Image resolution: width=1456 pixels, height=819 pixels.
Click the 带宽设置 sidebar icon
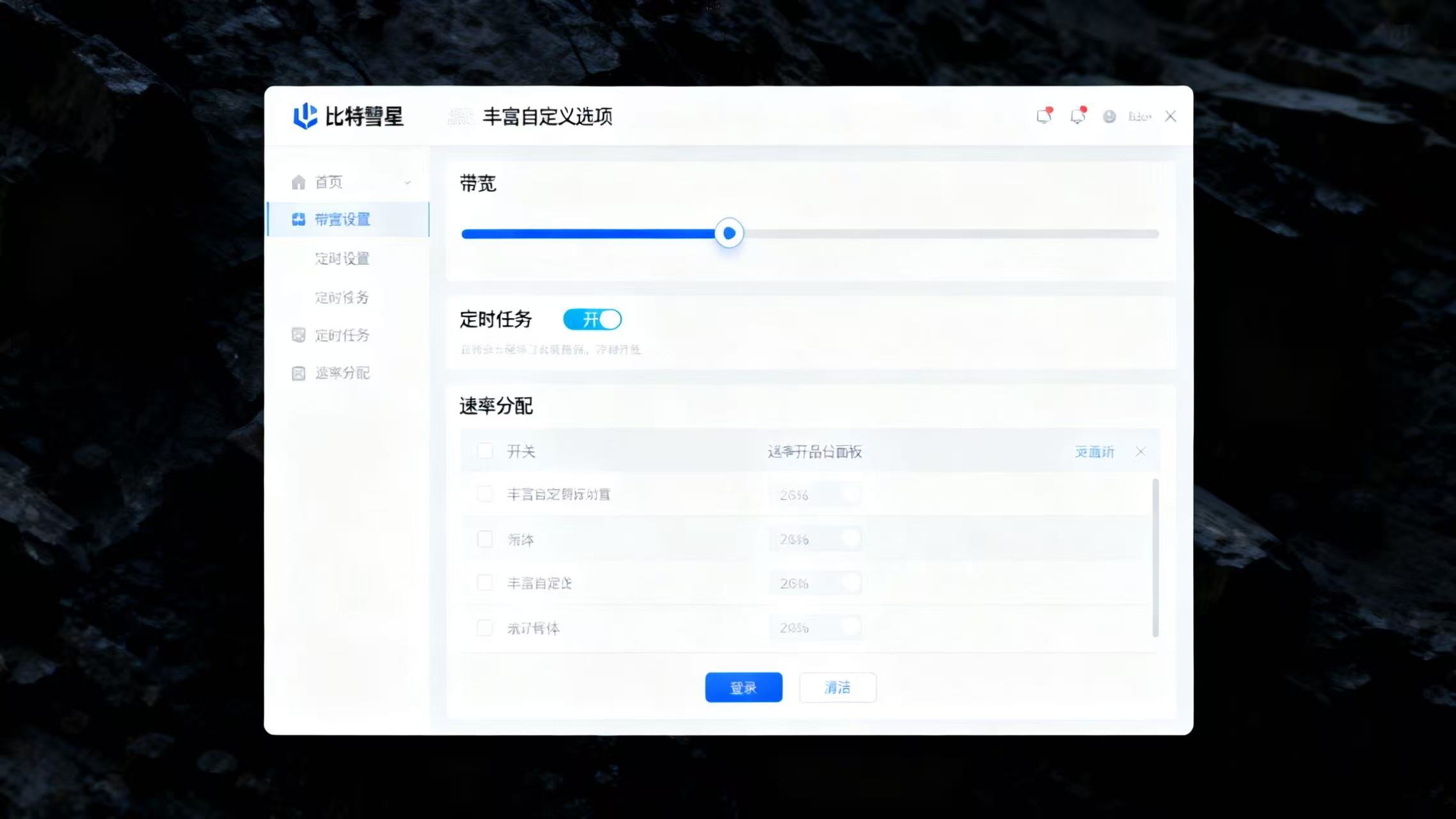298,219
